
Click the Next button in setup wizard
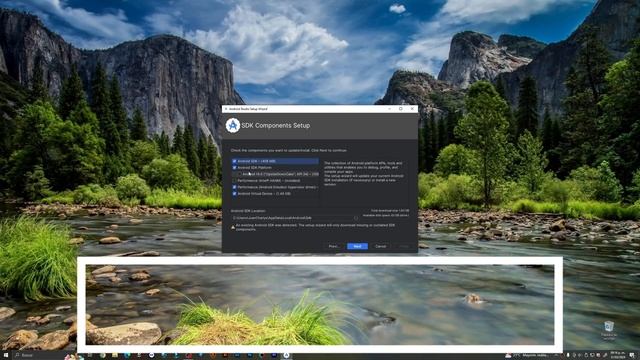coord(357,246)
